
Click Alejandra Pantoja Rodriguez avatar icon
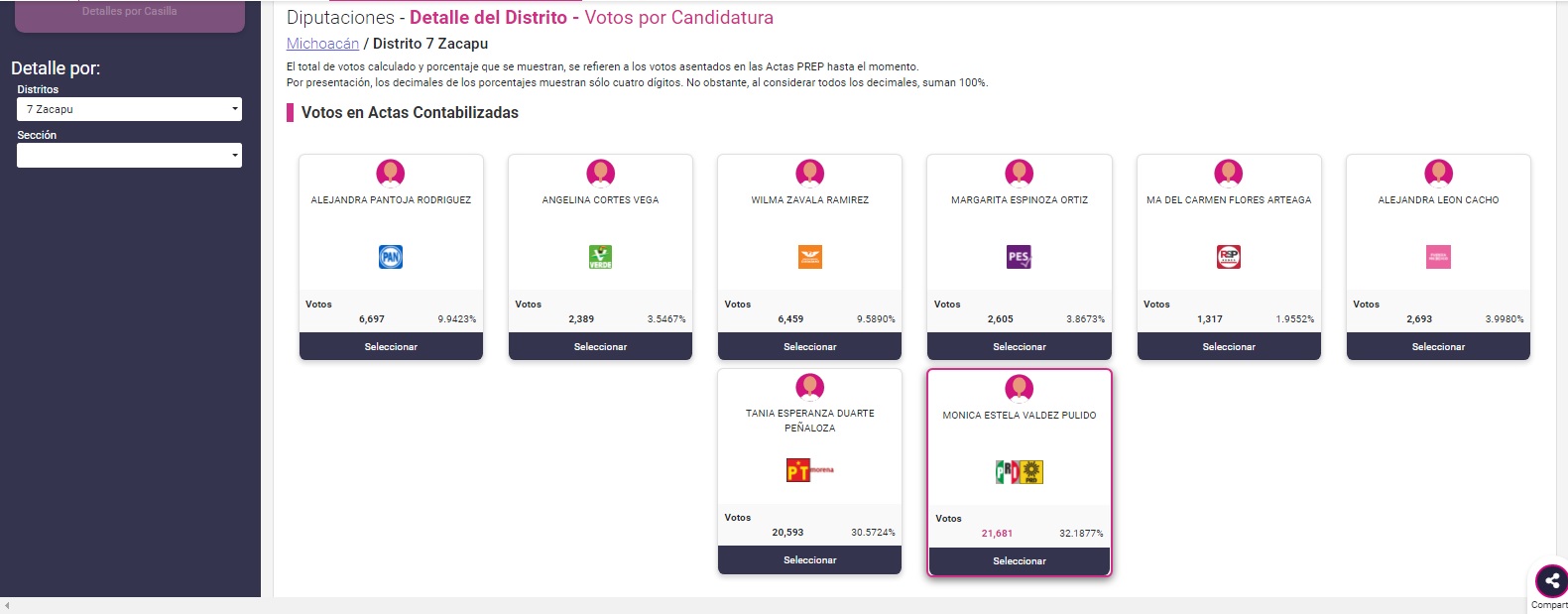point(391,173)
